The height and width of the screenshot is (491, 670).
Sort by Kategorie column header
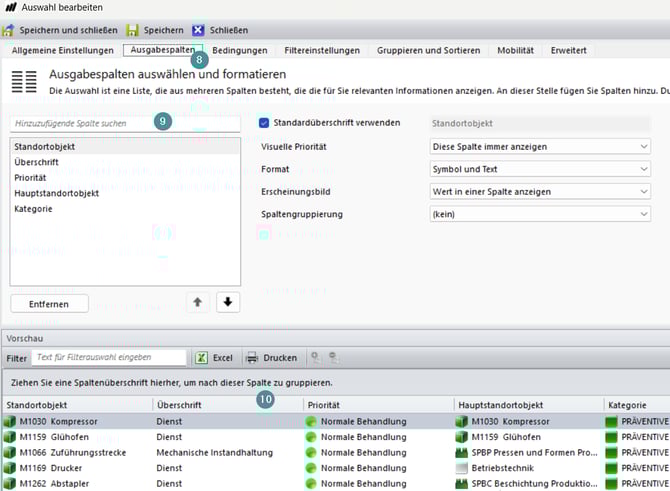coord(637,405)
